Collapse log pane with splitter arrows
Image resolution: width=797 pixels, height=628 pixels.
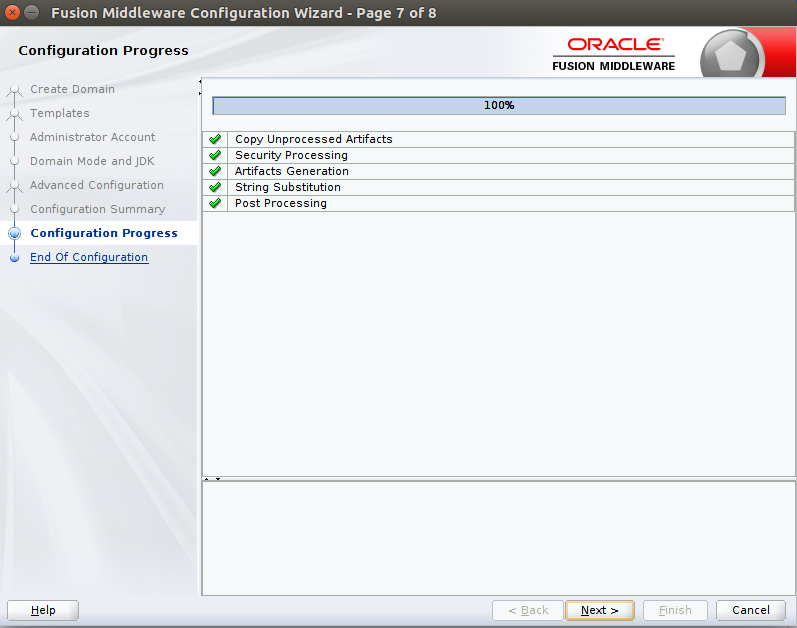coord(218,479)
